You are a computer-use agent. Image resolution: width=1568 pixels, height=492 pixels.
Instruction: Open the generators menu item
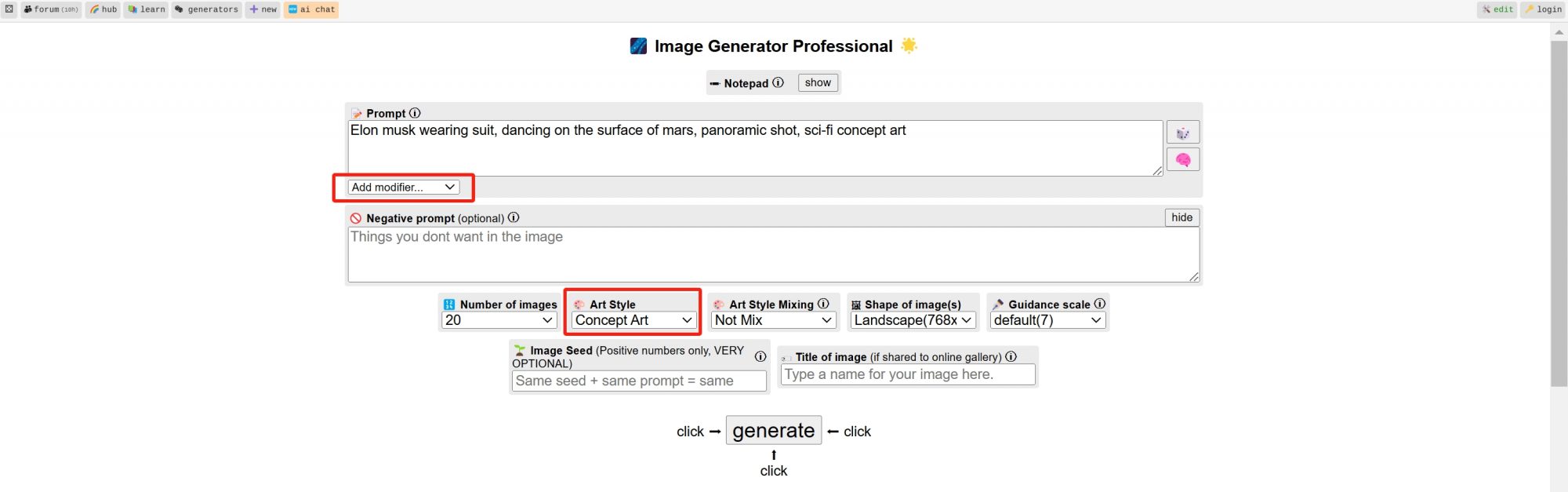coord(207,9)
